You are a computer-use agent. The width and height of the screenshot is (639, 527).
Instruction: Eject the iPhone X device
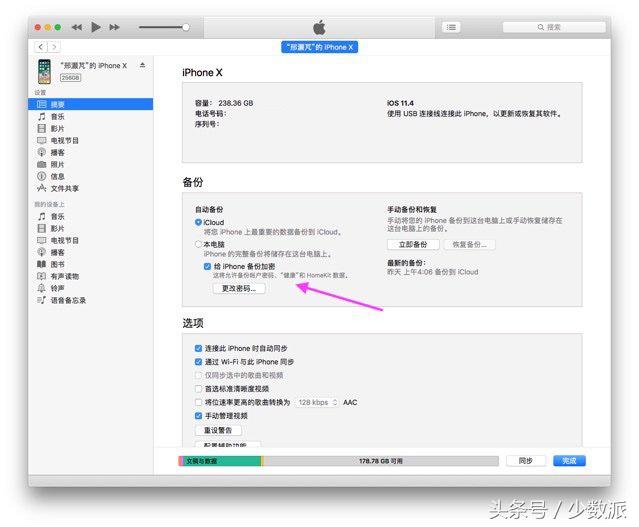pyautogui.click(x=142, y=65)
